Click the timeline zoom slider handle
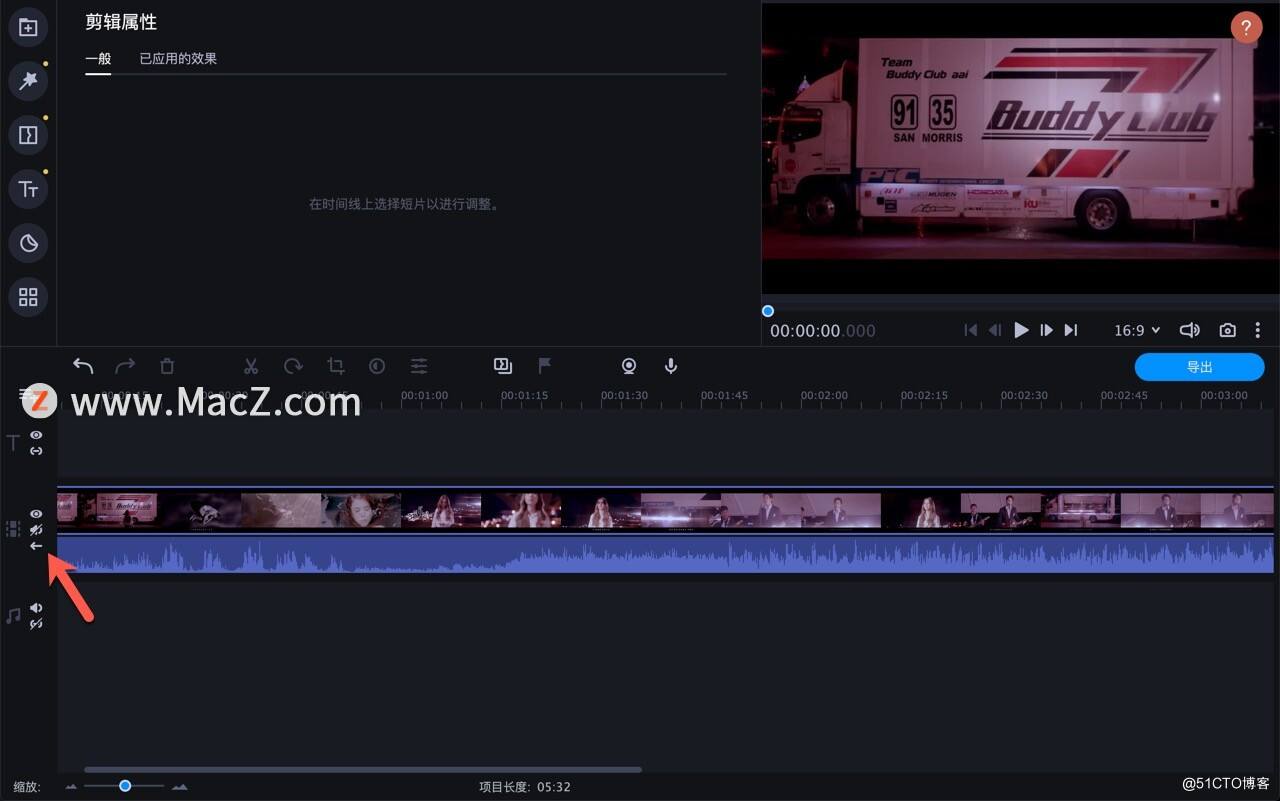1280x801 pixels. pos(125,786)
